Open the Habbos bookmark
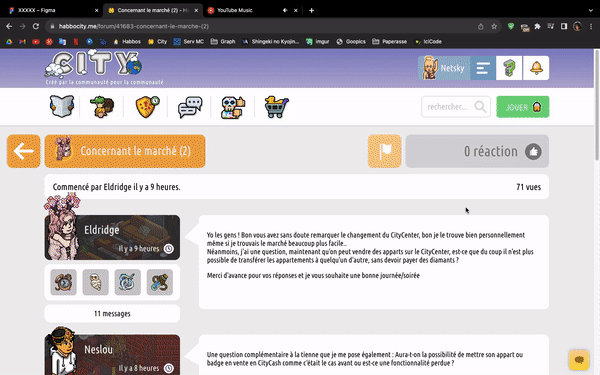 coord(127,42)
